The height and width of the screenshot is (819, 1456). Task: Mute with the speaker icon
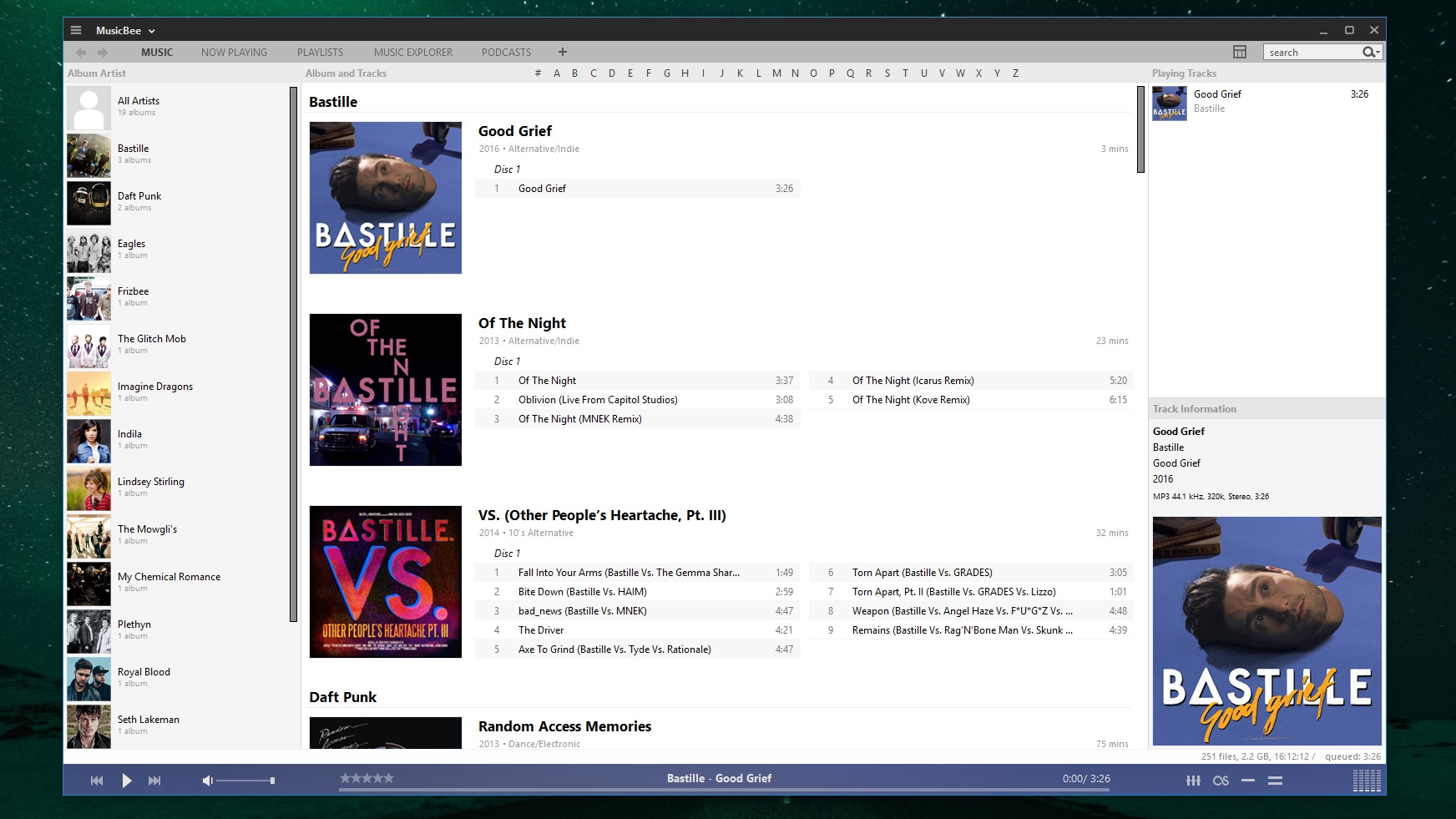point(207,781)
